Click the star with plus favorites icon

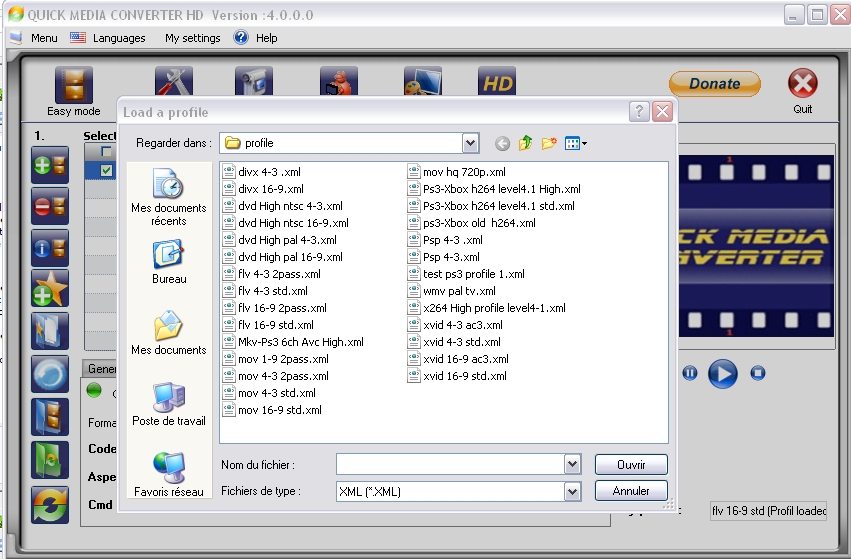50,289
